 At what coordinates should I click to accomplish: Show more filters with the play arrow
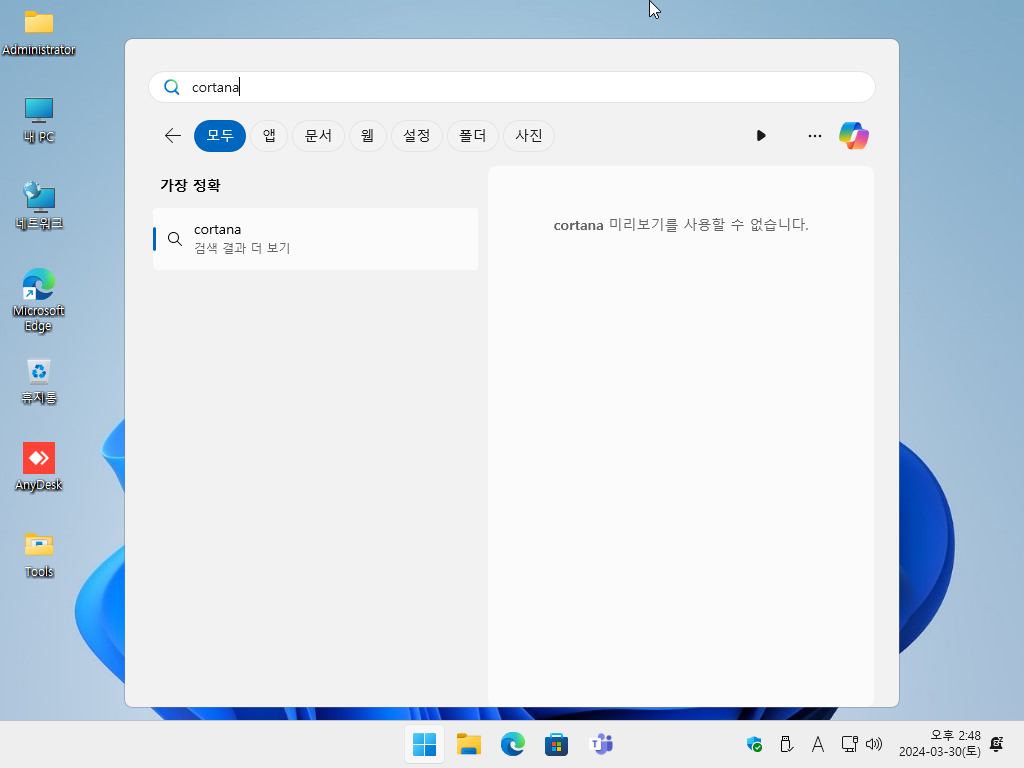761,136
